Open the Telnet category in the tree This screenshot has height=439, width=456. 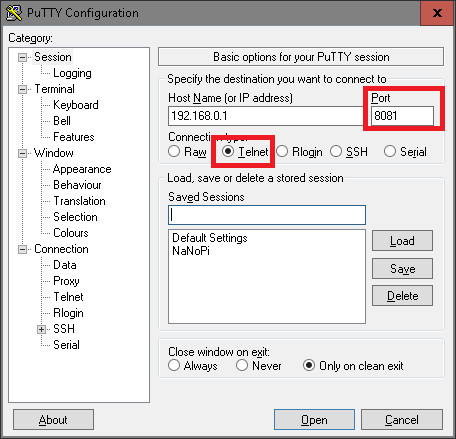tap(68, 297)
